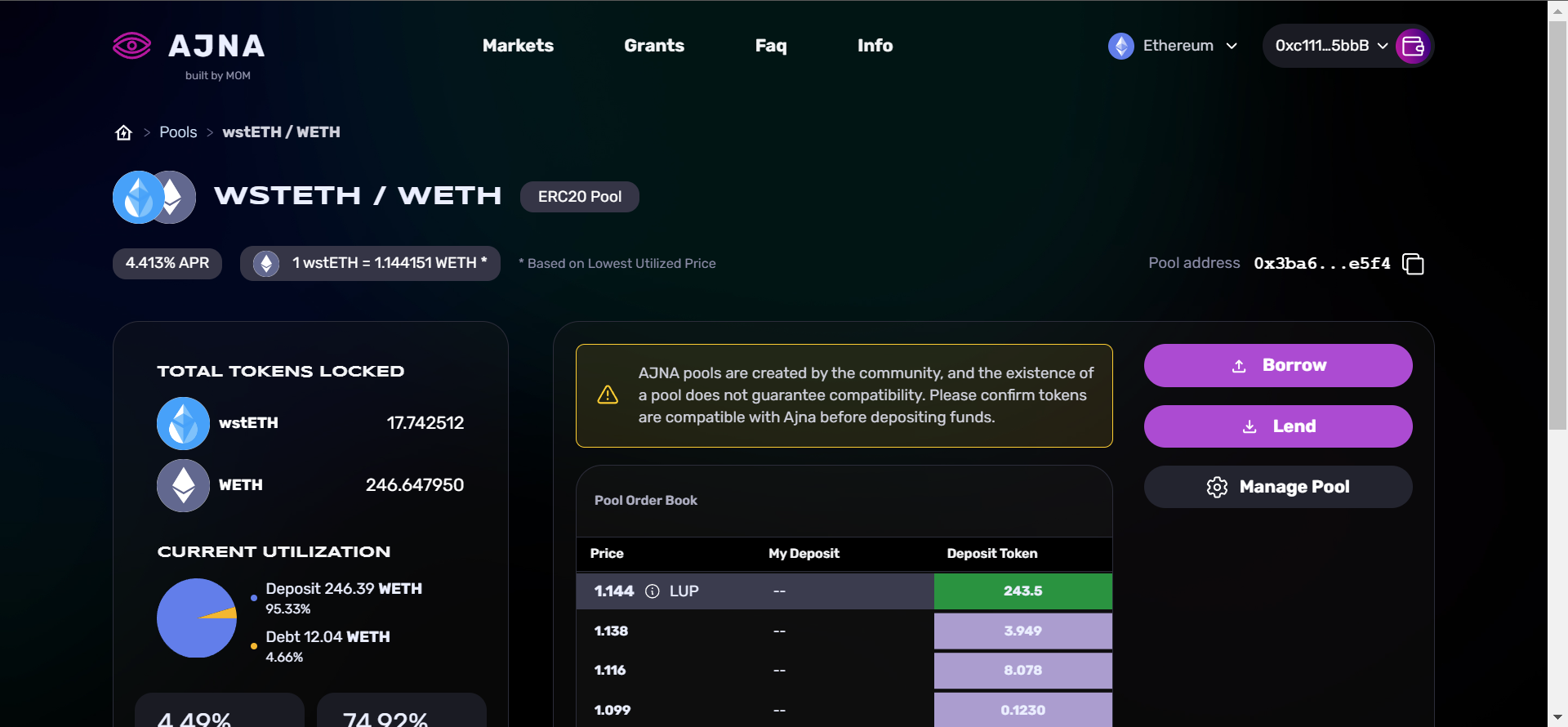Click the Ethereum network logo icon
Viewport: 1568px width, 727px height.
1121,46
